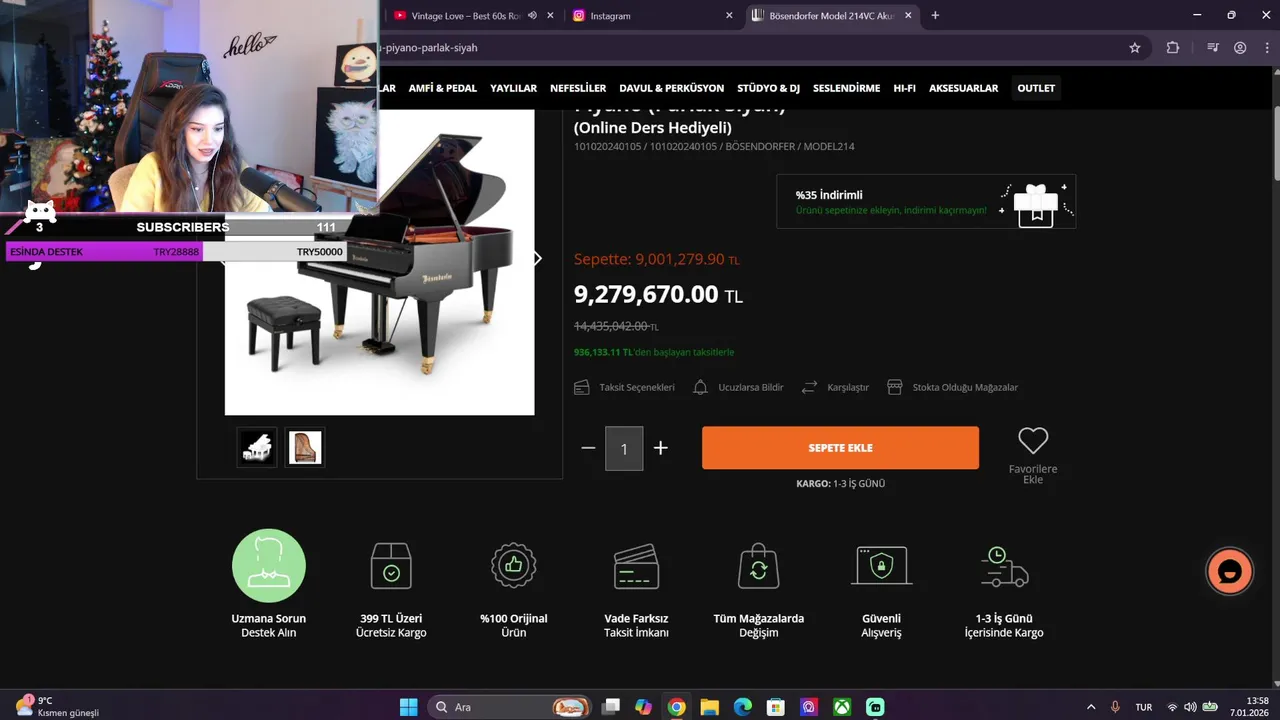Image resolution: width=1280 pixels, height=720 pixels.
Task: Select the second piano thumbnail image
Action: pos(304,447)
